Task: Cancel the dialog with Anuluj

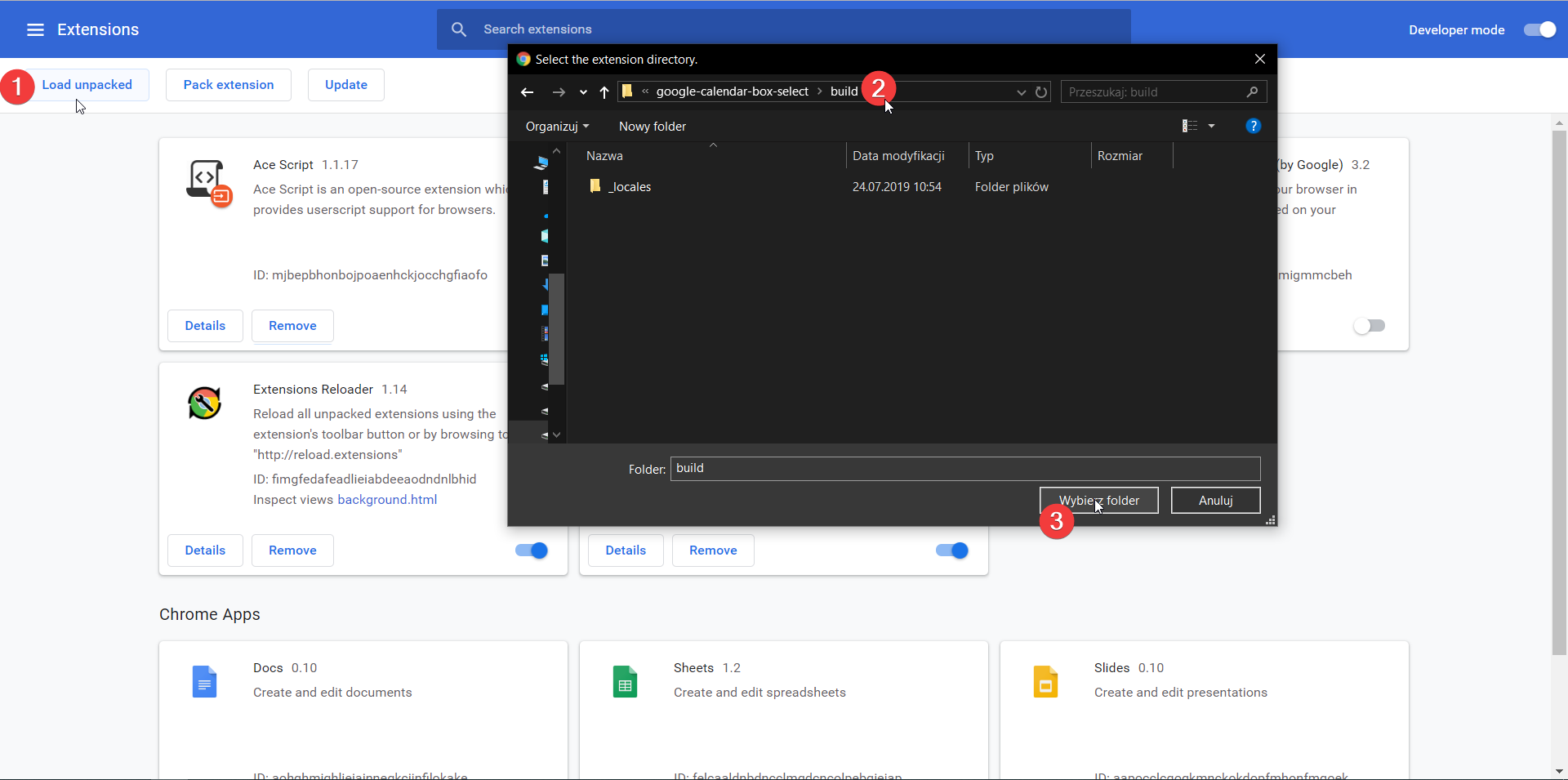Action: (1216, 501)
